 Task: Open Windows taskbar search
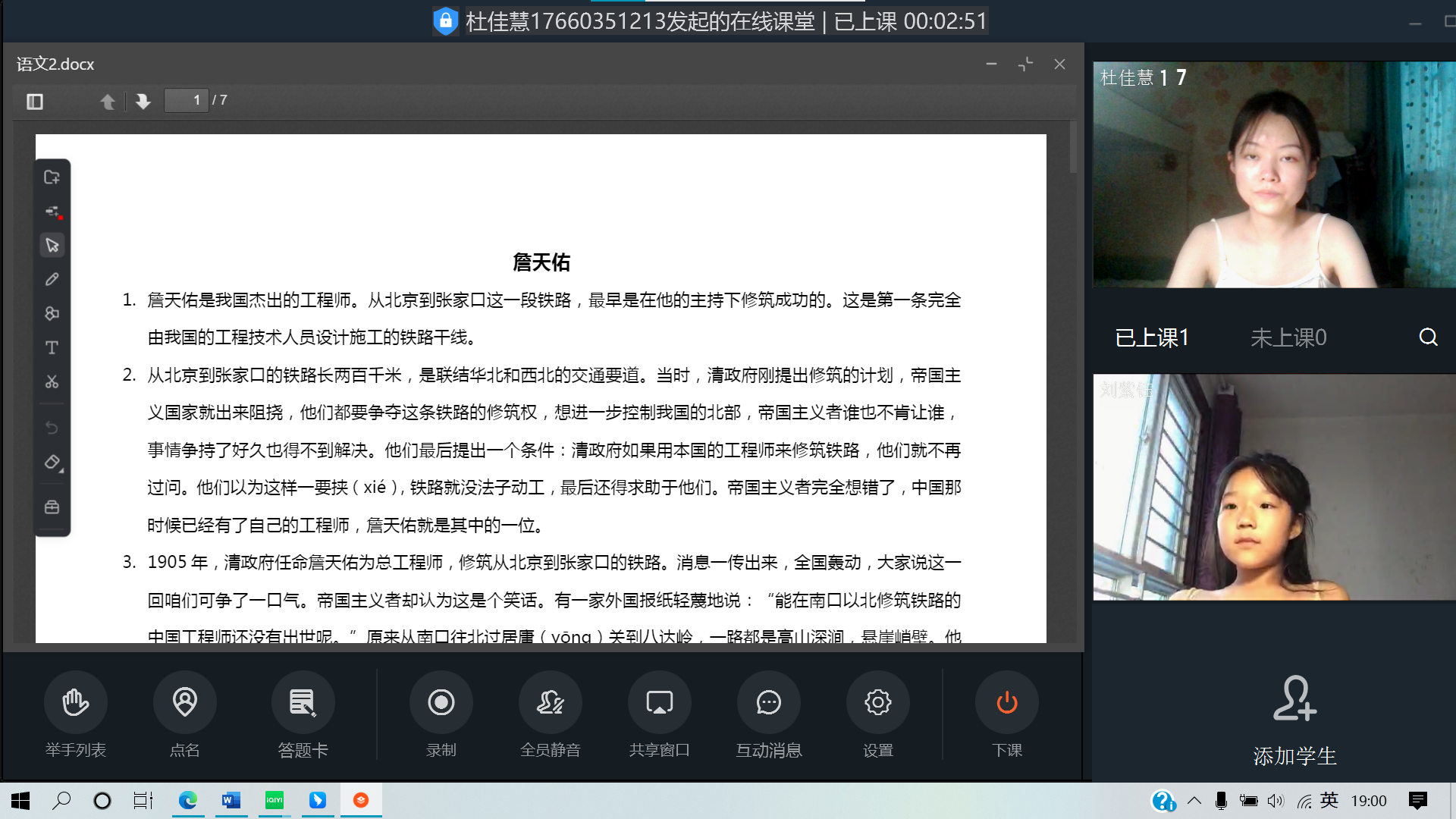pyautogui.click(x=61, y=801)
